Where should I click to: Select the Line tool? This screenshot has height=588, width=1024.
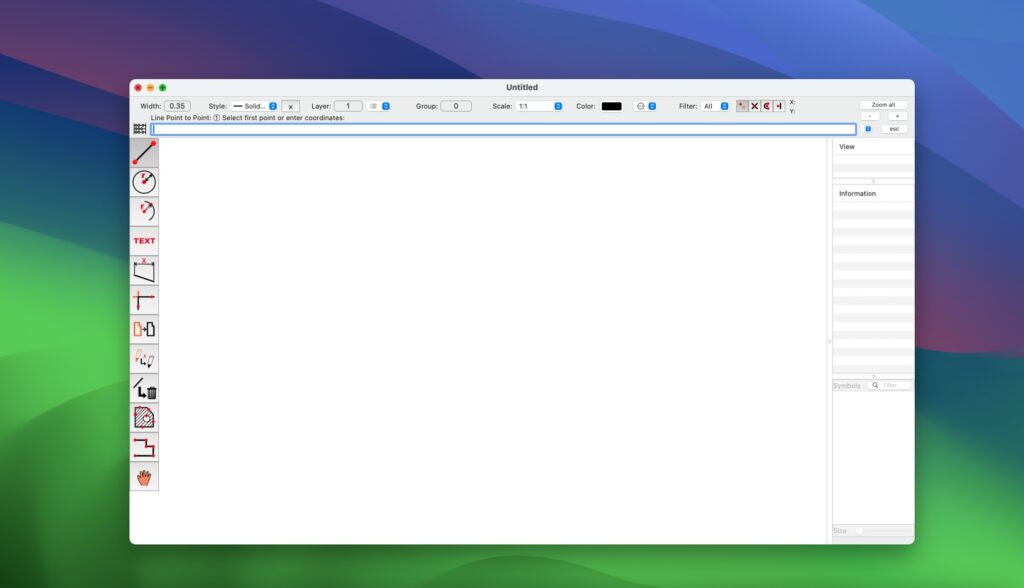point(144,152)
